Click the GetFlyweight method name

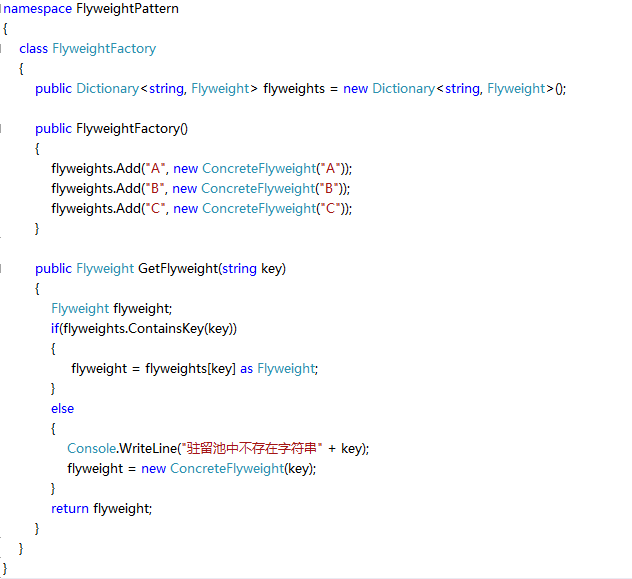tap(178, 269)
